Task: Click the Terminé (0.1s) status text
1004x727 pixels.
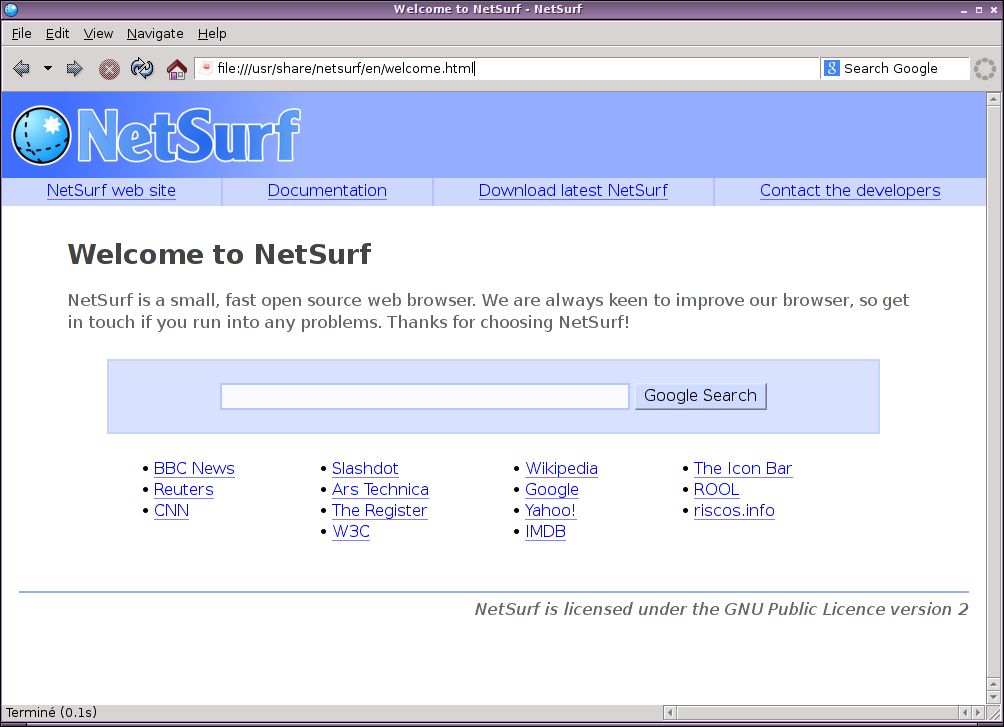Action: coord(51,712)
